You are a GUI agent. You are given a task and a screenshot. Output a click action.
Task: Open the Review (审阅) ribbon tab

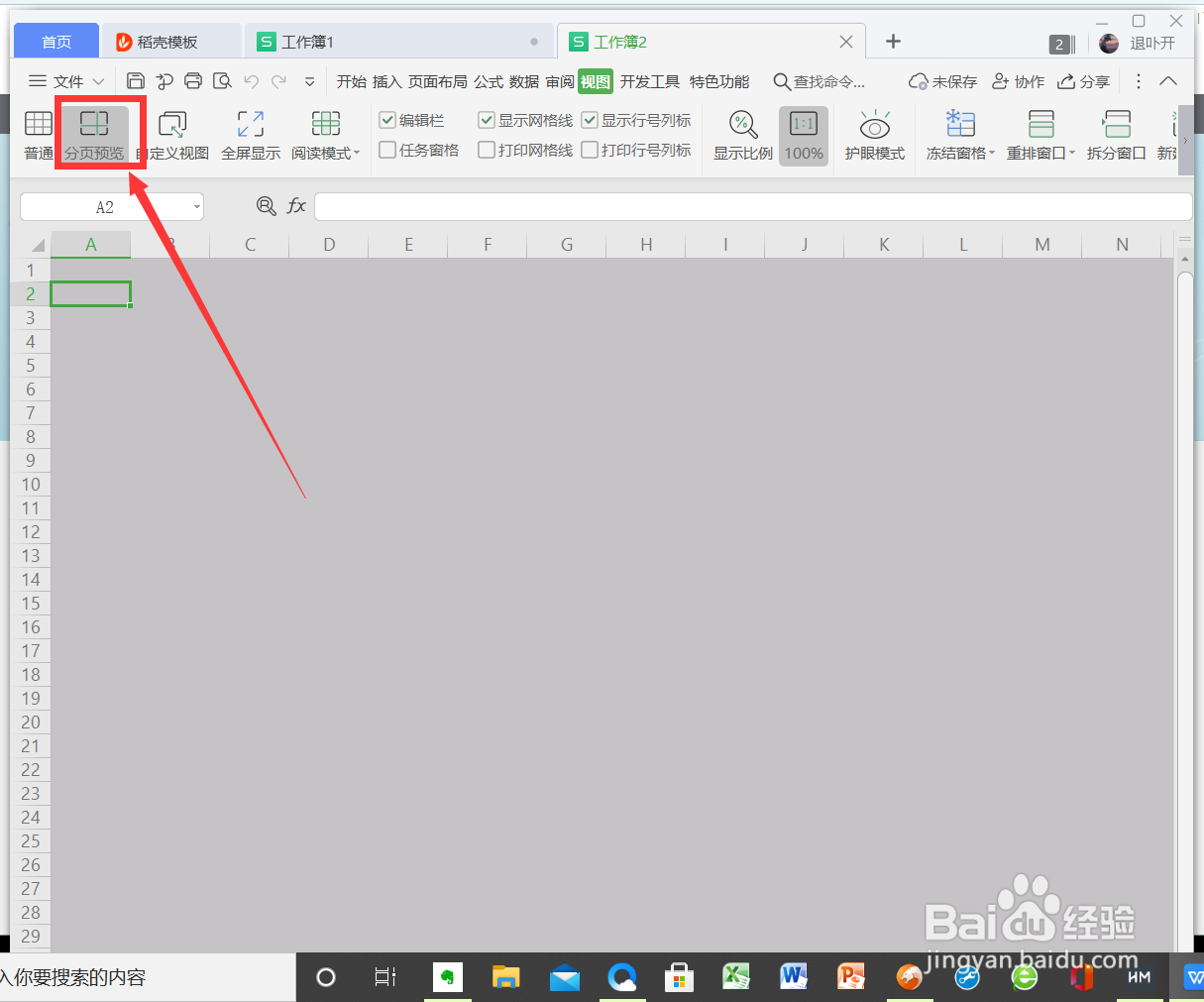(x=560, y=81)
